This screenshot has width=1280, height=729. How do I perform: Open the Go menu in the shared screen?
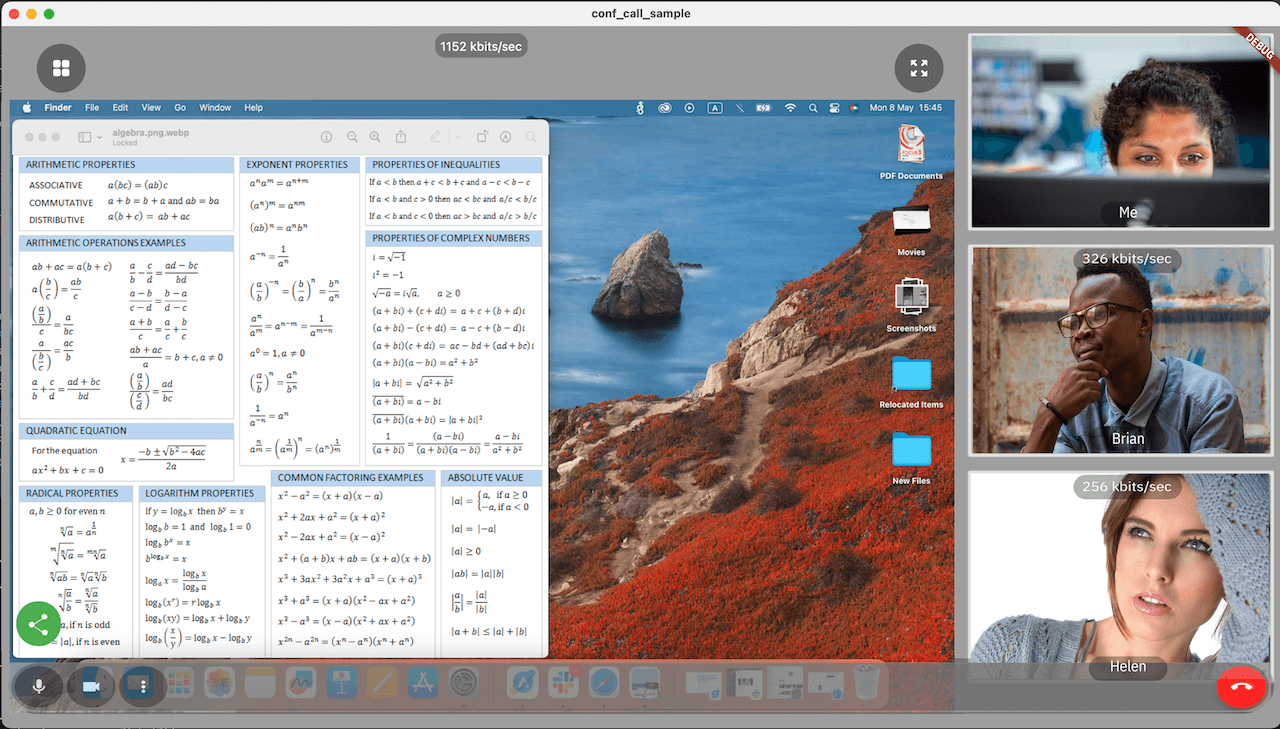pyautogui.click(x=180, y=108)
